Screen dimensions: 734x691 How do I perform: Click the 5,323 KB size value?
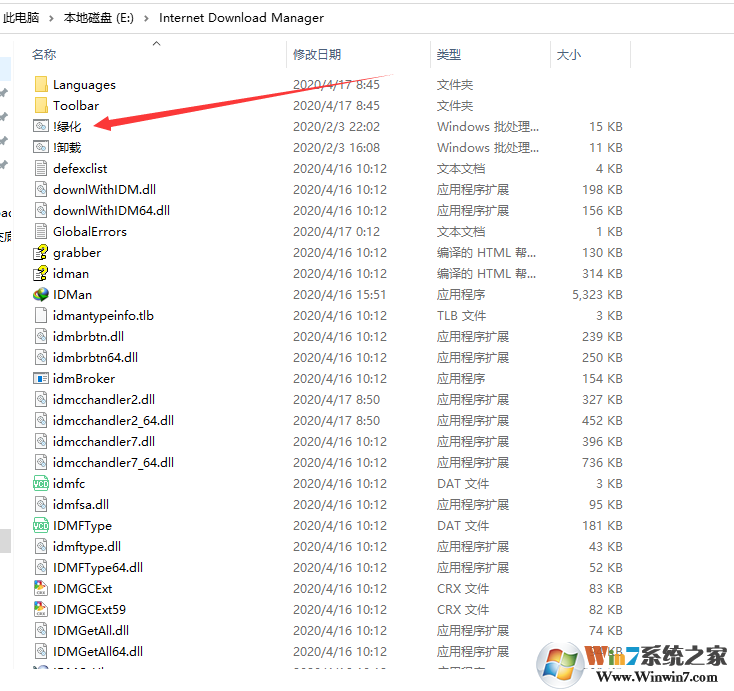click(x=597, y=295)
